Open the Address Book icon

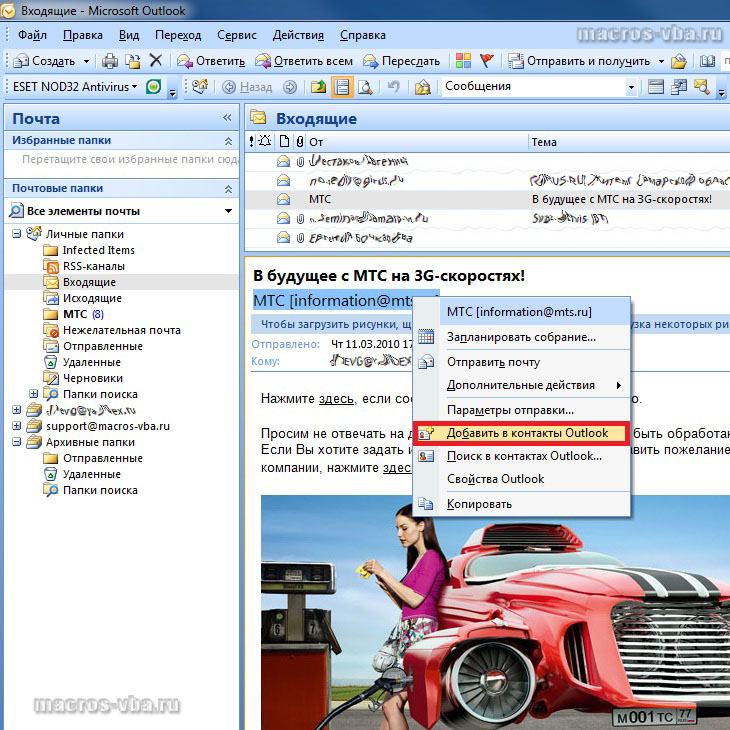coord(707,61)
